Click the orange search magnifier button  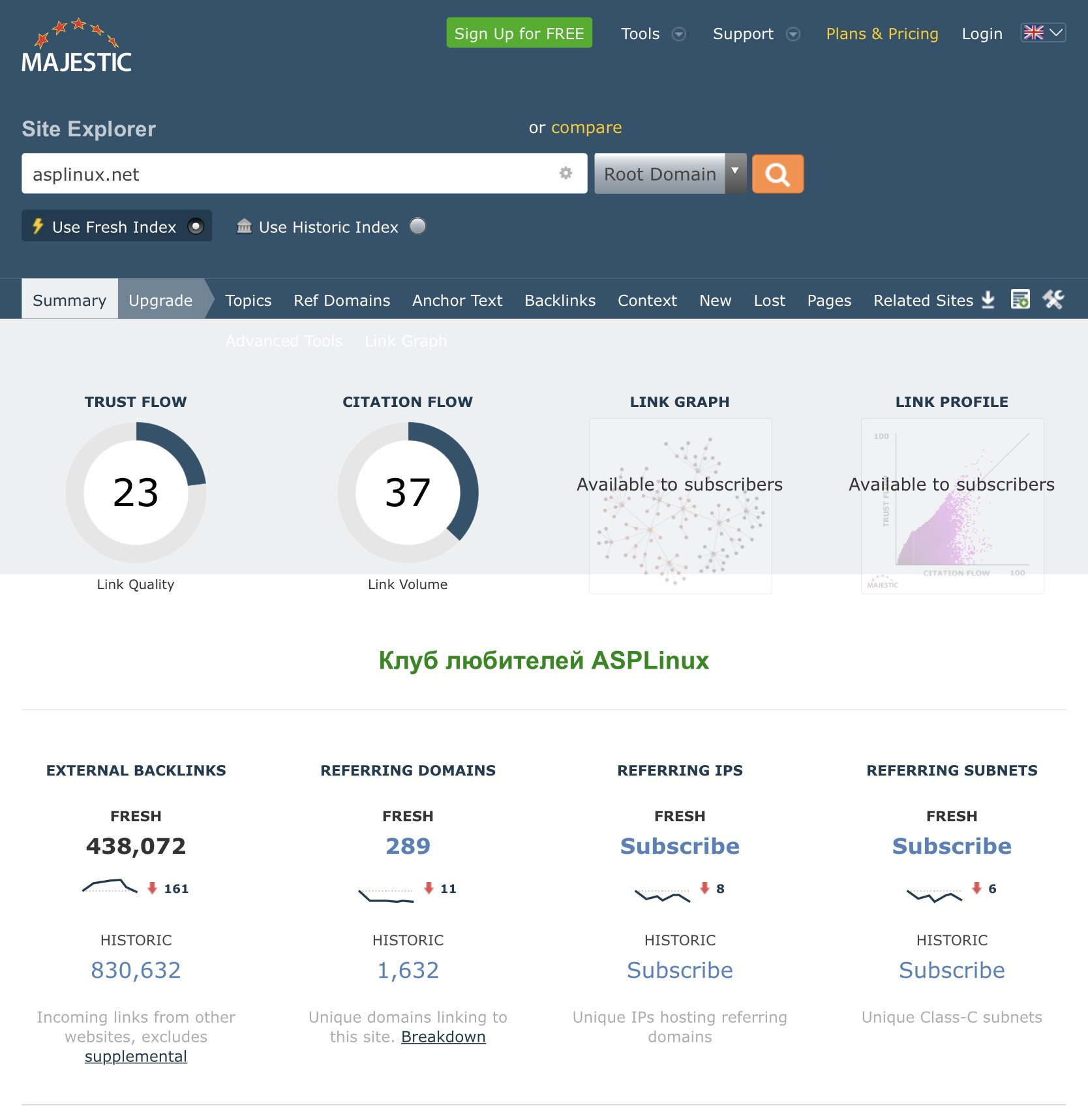[x=778, y=174]
